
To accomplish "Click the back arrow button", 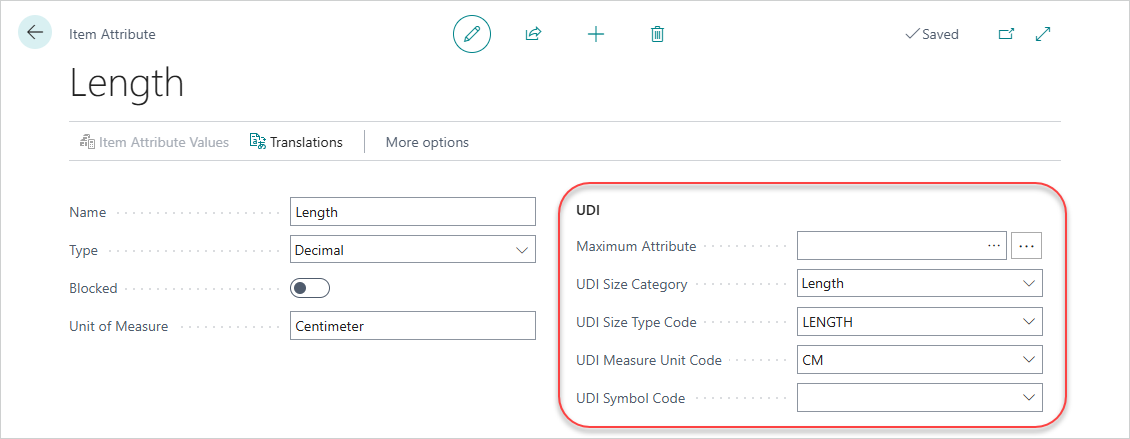I will 35,33.
